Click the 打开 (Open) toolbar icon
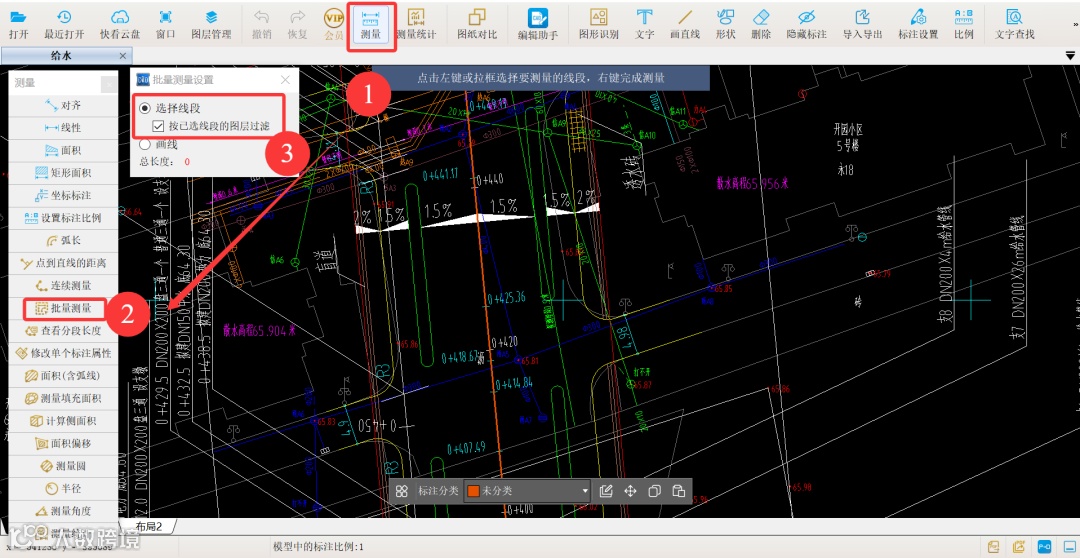Image resolution: width=1080 pixels, height=558 pixels. coord(18,24)
